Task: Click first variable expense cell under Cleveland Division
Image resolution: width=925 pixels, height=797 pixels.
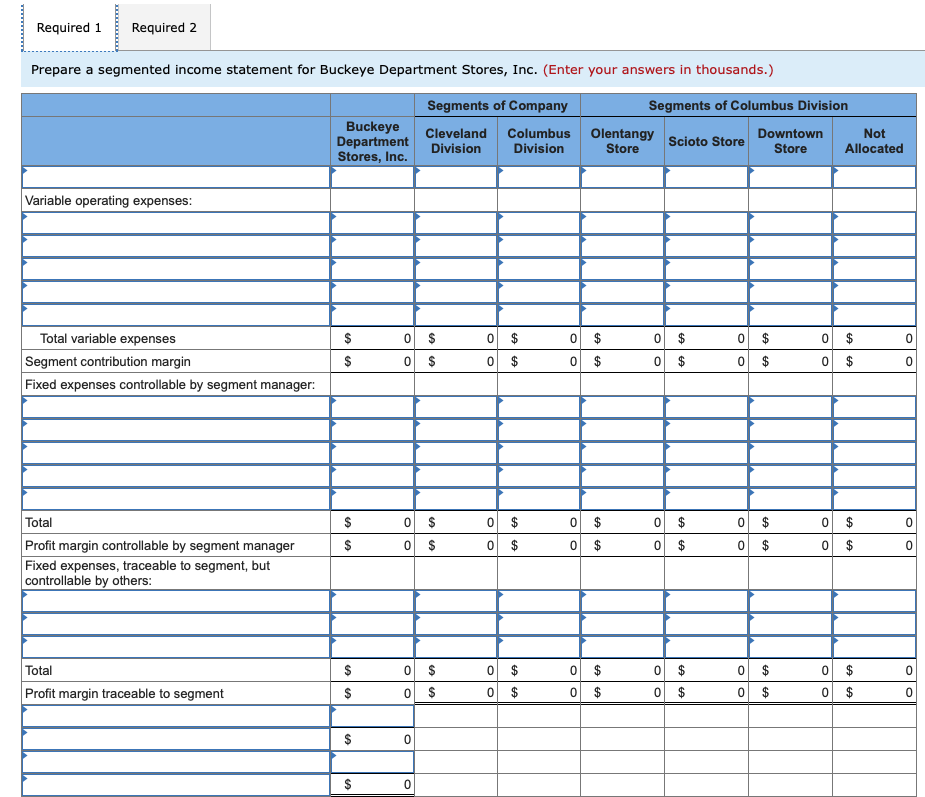Action: pyautogui.click(x=456, y=223)
